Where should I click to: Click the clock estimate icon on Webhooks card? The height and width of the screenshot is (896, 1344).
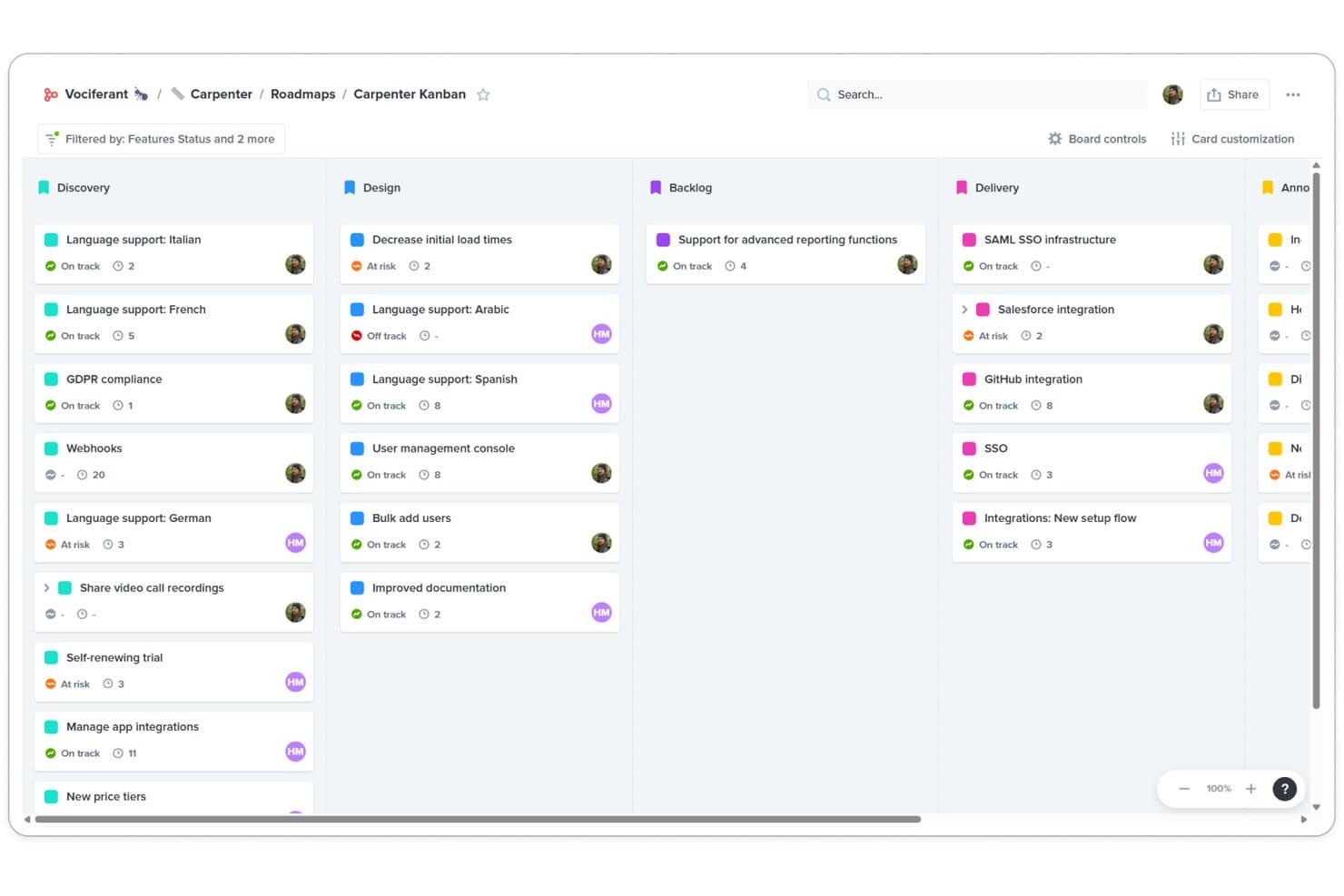(82, 475)
